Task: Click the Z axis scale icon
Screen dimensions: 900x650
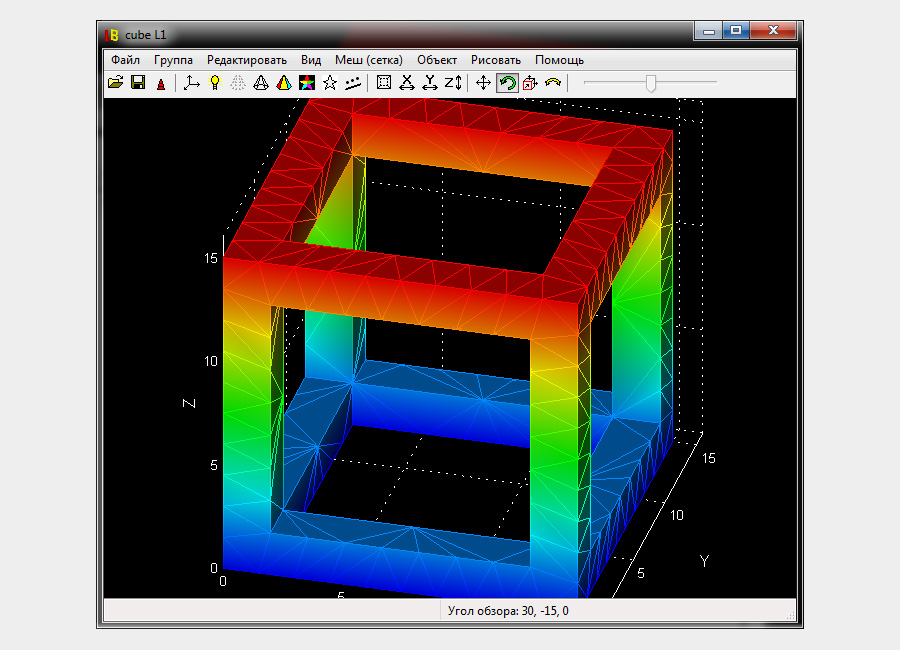Action: coord(453,83)
